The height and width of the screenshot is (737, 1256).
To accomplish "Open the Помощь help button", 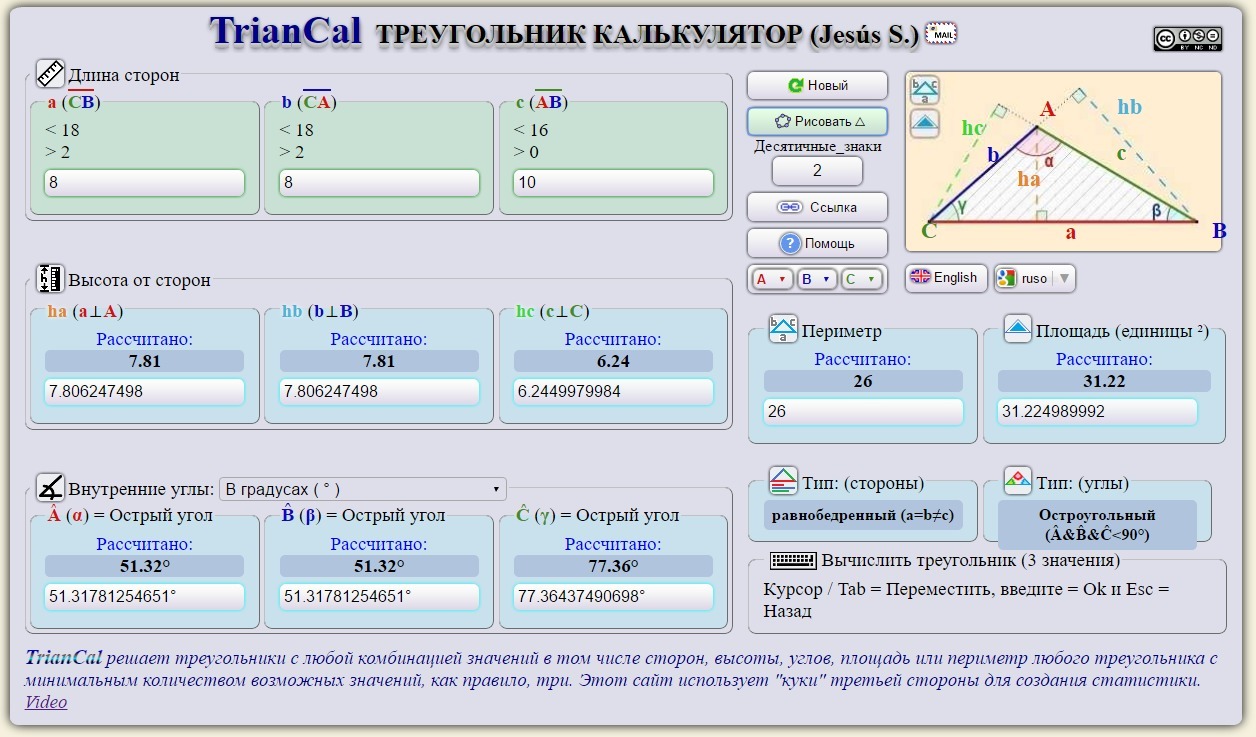I will (x=817, y=243).
